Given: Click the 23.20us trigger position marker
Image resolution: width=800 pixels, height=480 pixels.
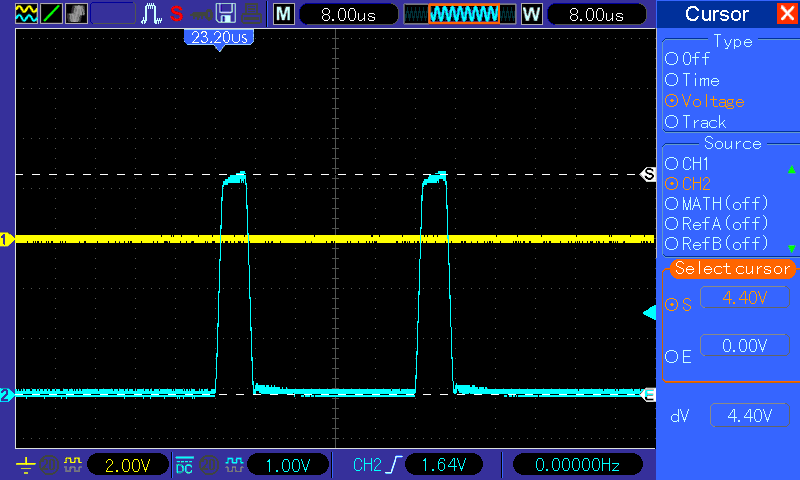Looking at the screenshot, I should coord(219,38).
